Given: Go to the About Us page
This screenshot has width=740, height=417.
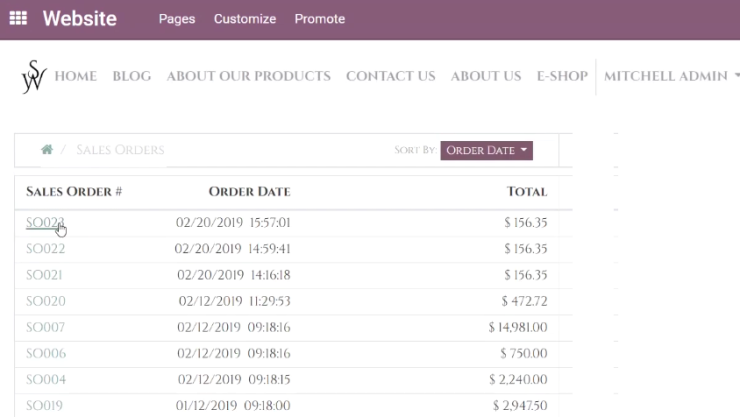Looking at the screenshot, I should (486, 76).
